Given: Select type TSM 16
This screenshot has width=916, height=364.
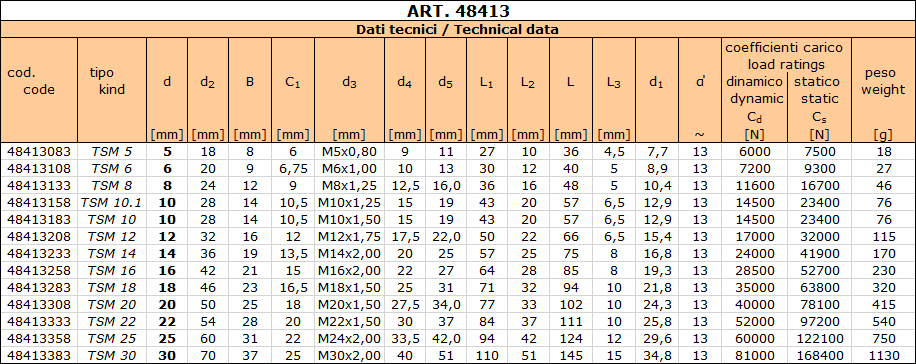Looking at the screenshot, I should (x=112, y=271).
